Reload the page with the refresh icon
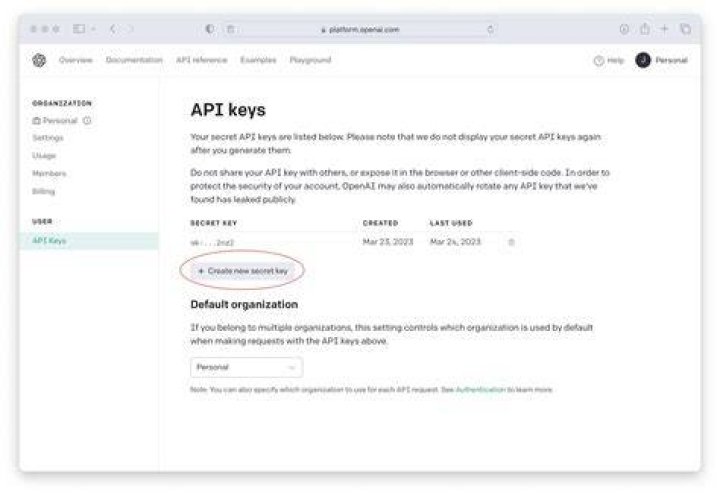Viewport: 720px width, 495px height. (x=490, y=29)
